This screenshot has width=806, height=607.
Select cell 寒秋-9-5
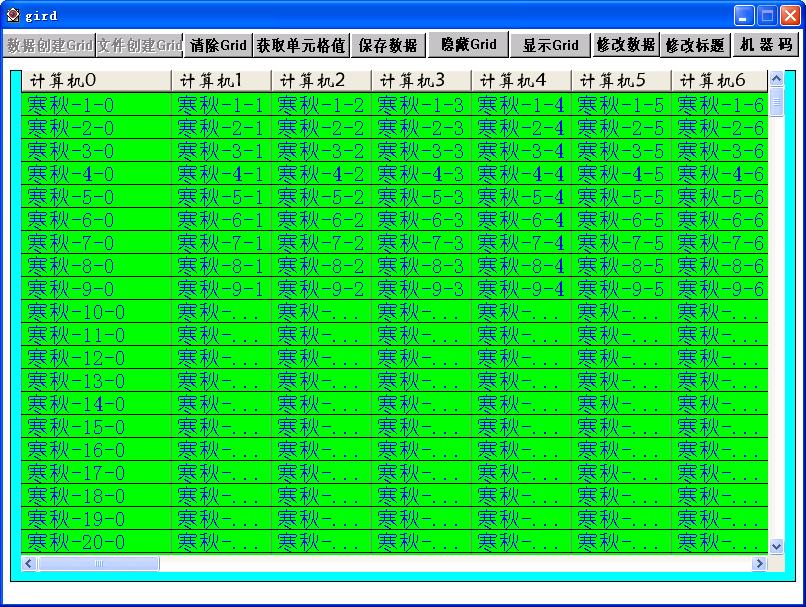coord(621,289)
